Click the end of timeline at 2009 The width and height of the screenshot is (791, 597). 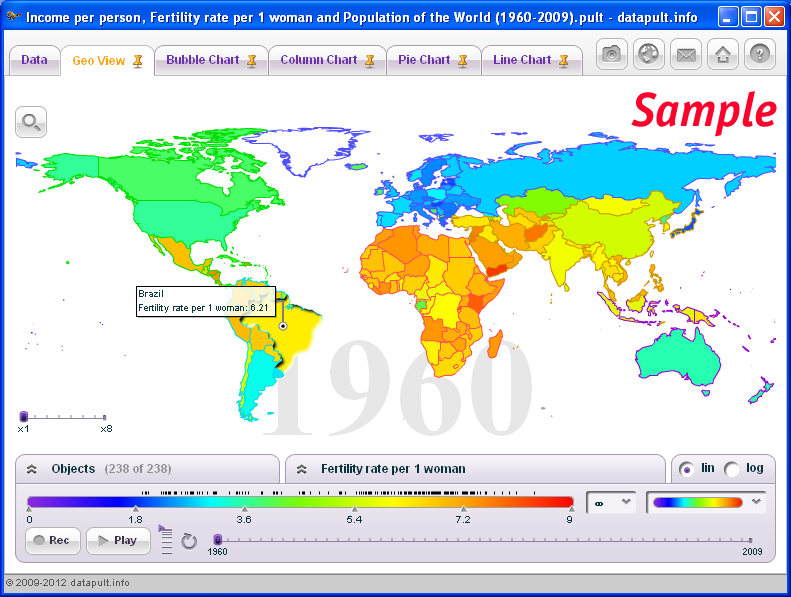tap(751, 540)
